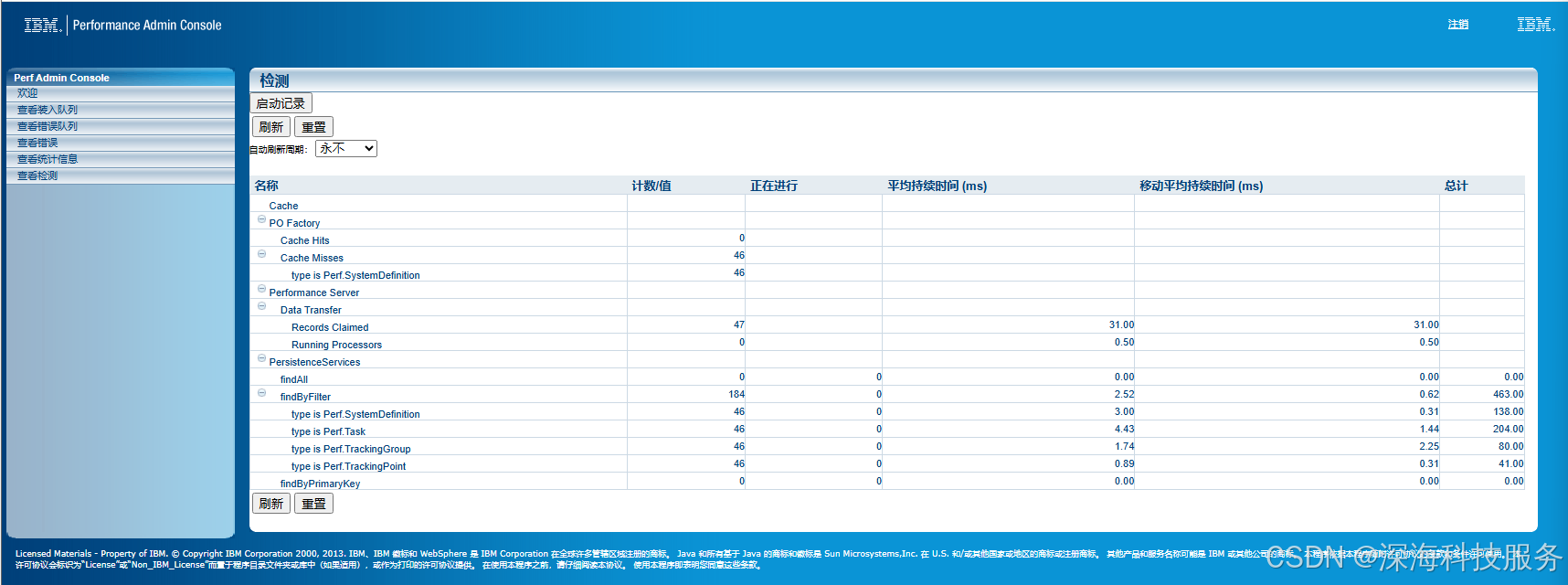Click the average duration value 2.52
The height and width of the screenshot is (585, 1568).
[x=1124, y=394]
